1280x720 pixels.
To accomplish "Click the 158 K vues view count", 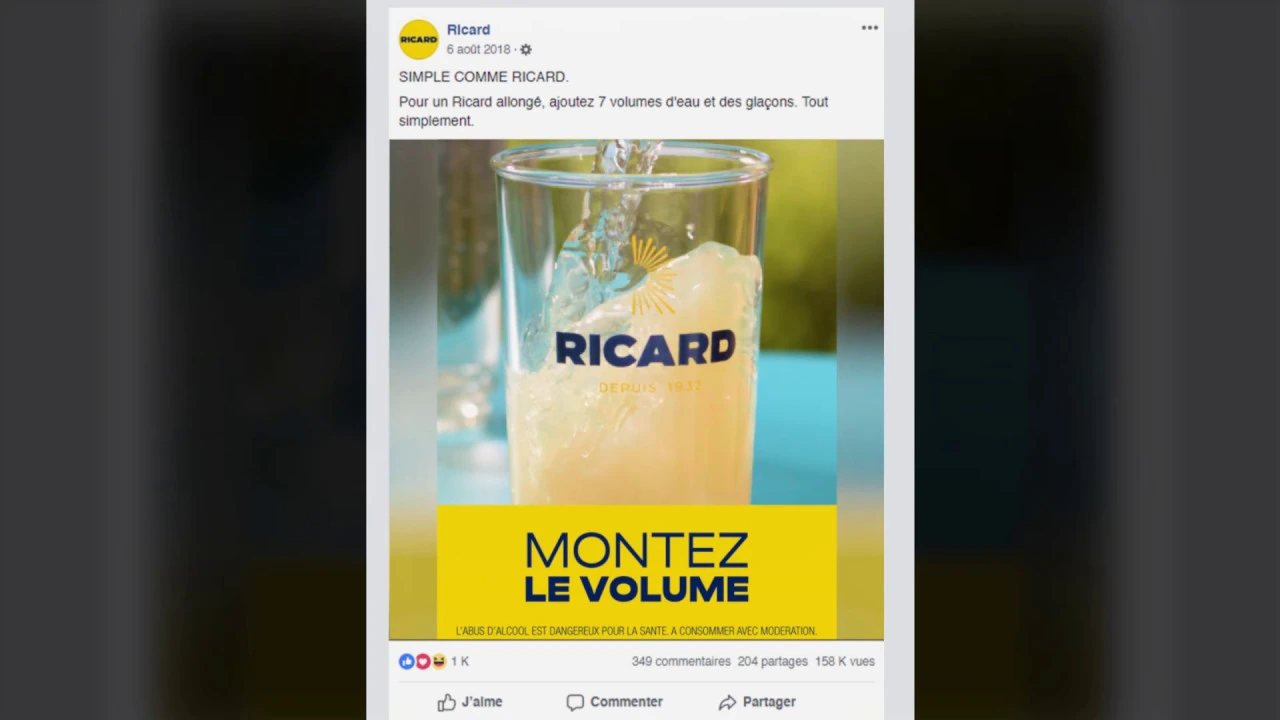I will coord(845,661).
